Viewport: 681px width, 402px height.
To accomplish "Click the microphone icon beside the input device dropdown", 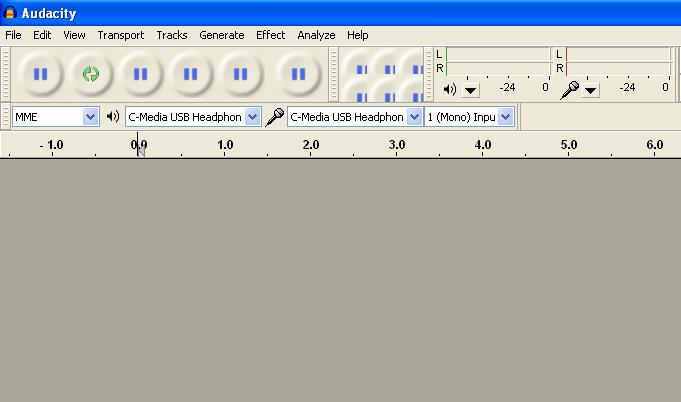I will [x=274, y=117].
